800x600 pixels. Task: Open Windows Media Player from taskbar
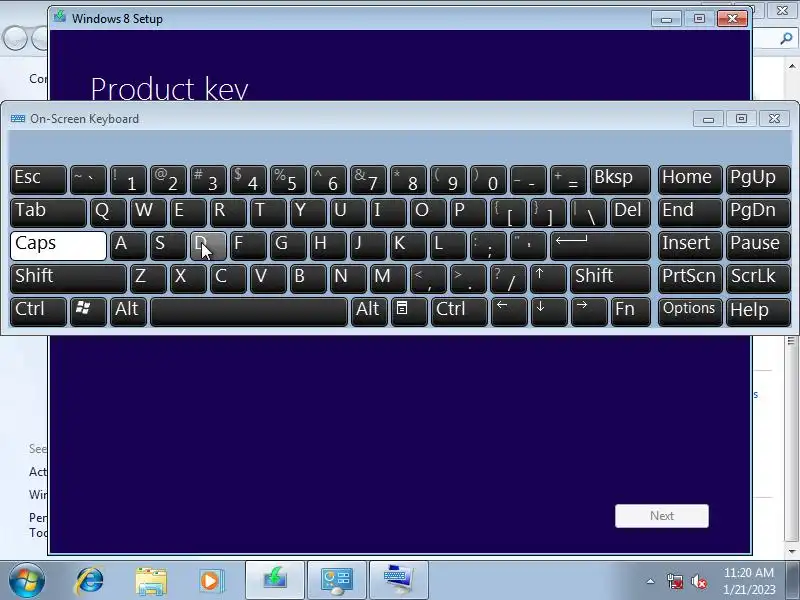(211, 581)
